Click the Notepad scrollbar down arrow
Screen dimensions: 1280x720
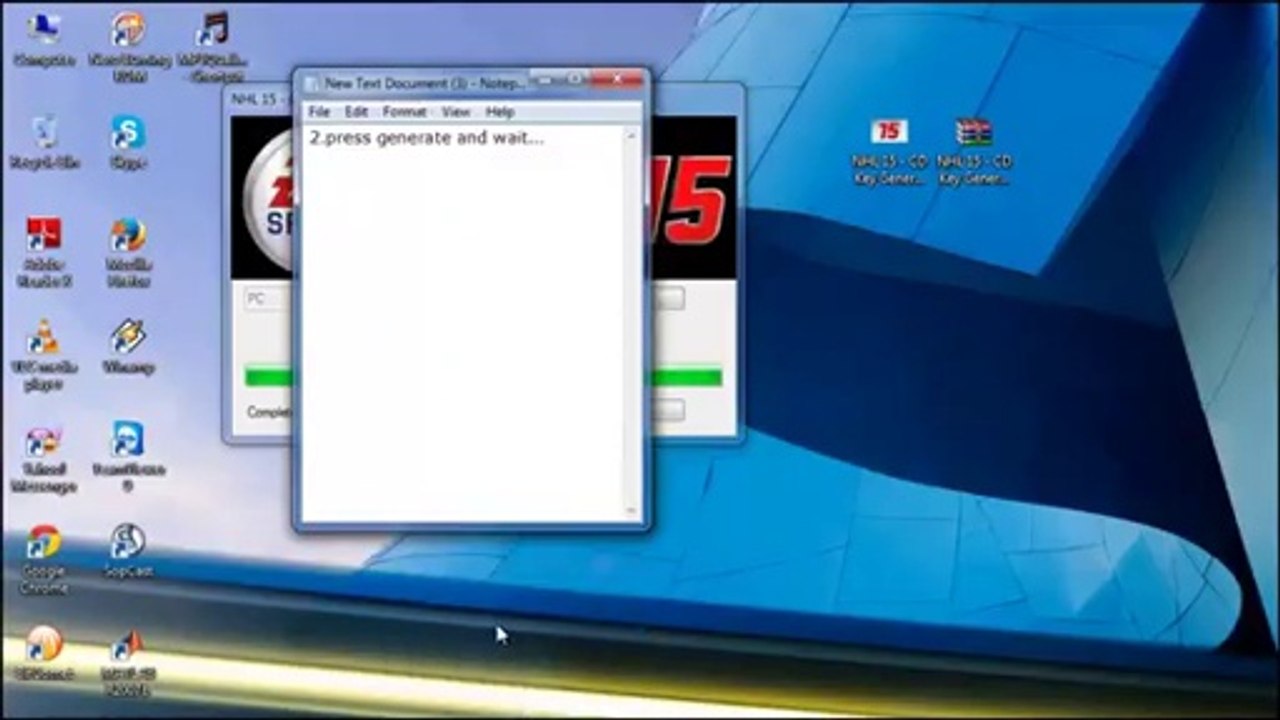click(631, 512)
